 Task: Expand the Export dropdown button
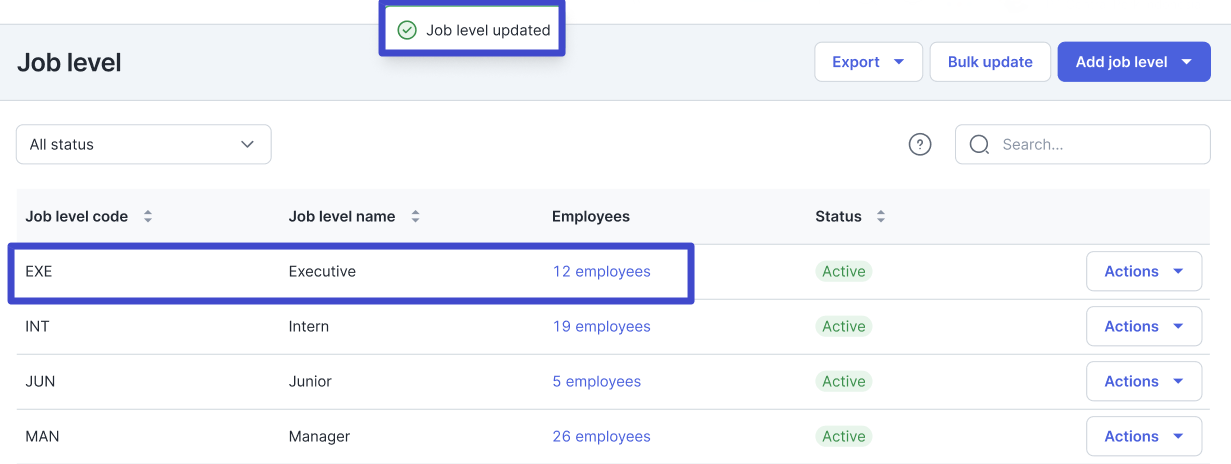pyautogui.click(x=867, y=62)
